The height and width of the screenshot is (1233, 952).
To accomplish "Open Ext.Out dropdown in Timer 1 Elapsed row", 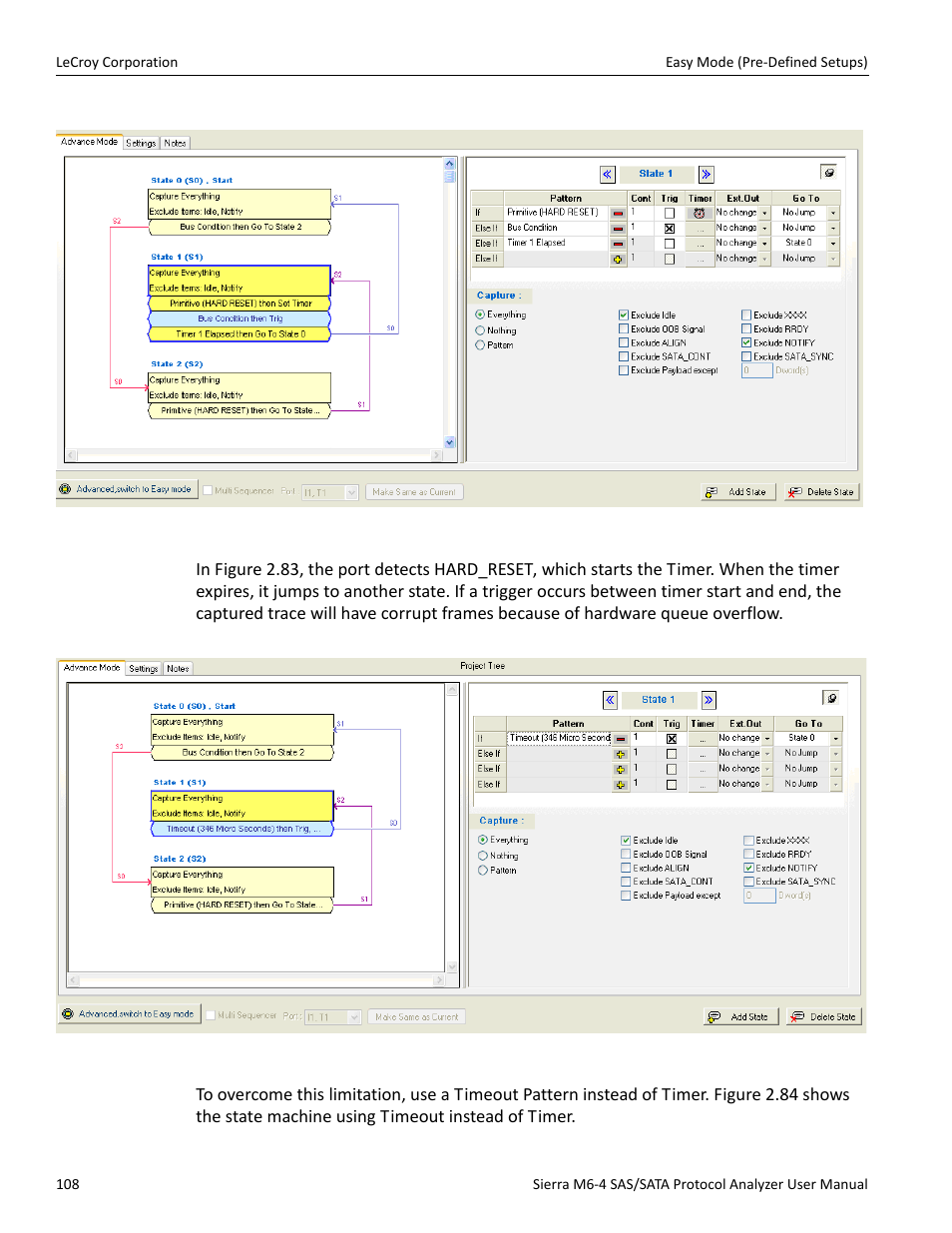I will click(764, 244).
